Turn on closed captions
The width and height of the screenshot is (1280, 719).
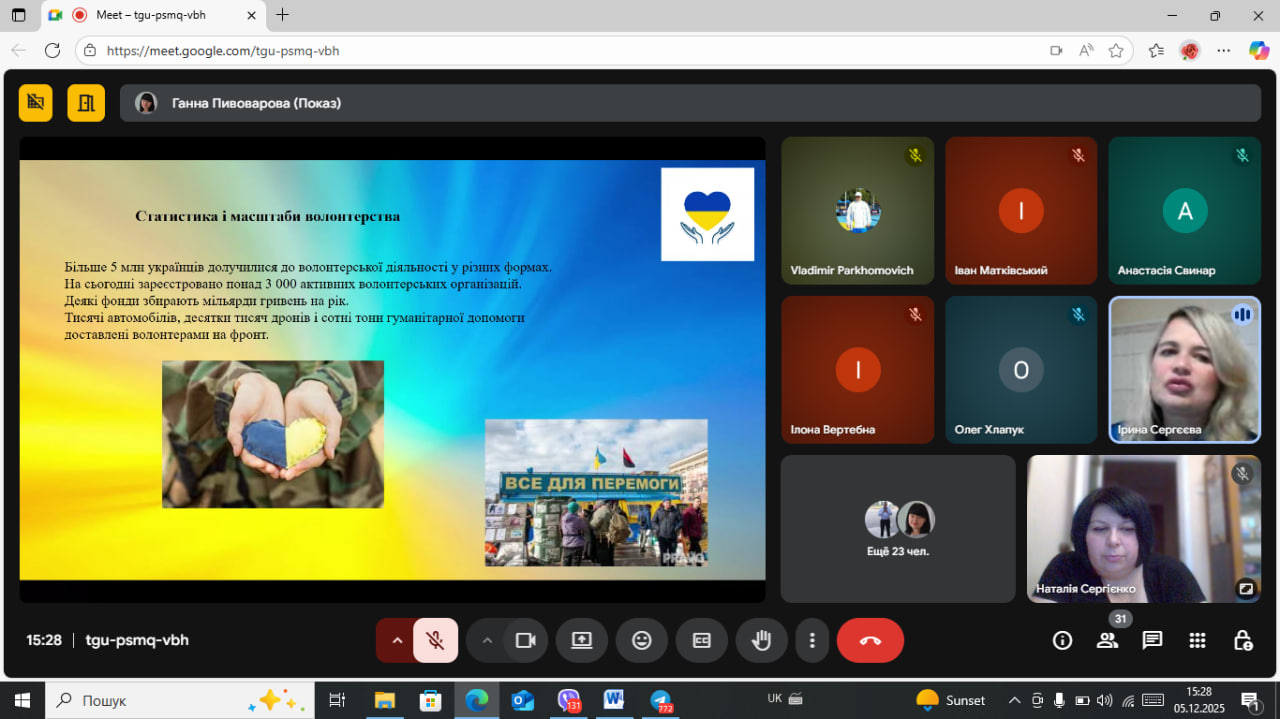(x=701, y=640)
